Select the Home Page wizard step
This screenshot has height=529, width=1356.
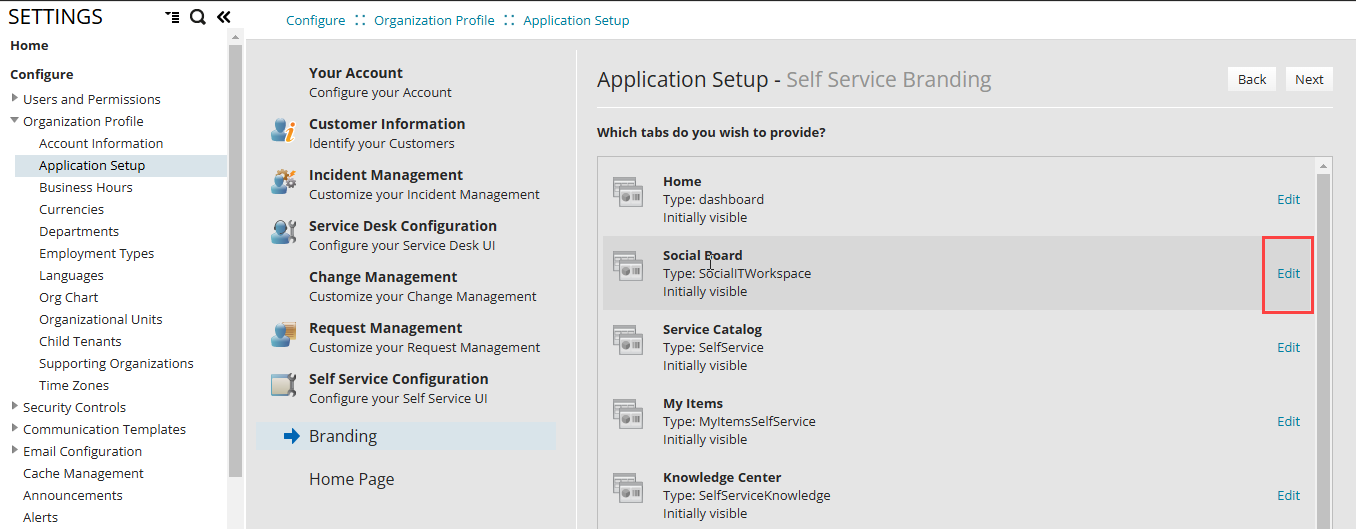[351, 479]
